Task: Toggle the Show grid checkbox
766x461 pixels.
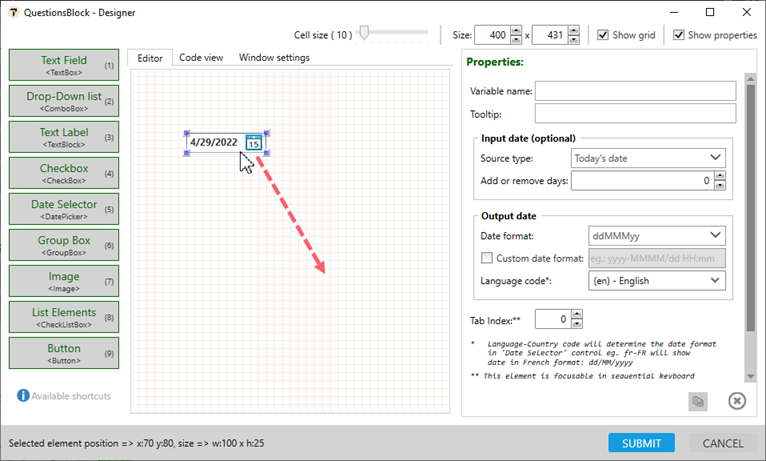Action: (603, 35)
